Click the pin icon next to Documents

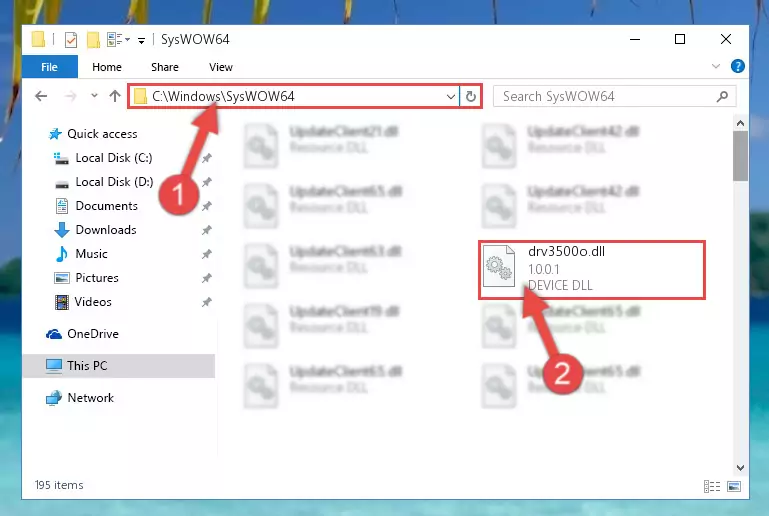(x=207, y=206)
